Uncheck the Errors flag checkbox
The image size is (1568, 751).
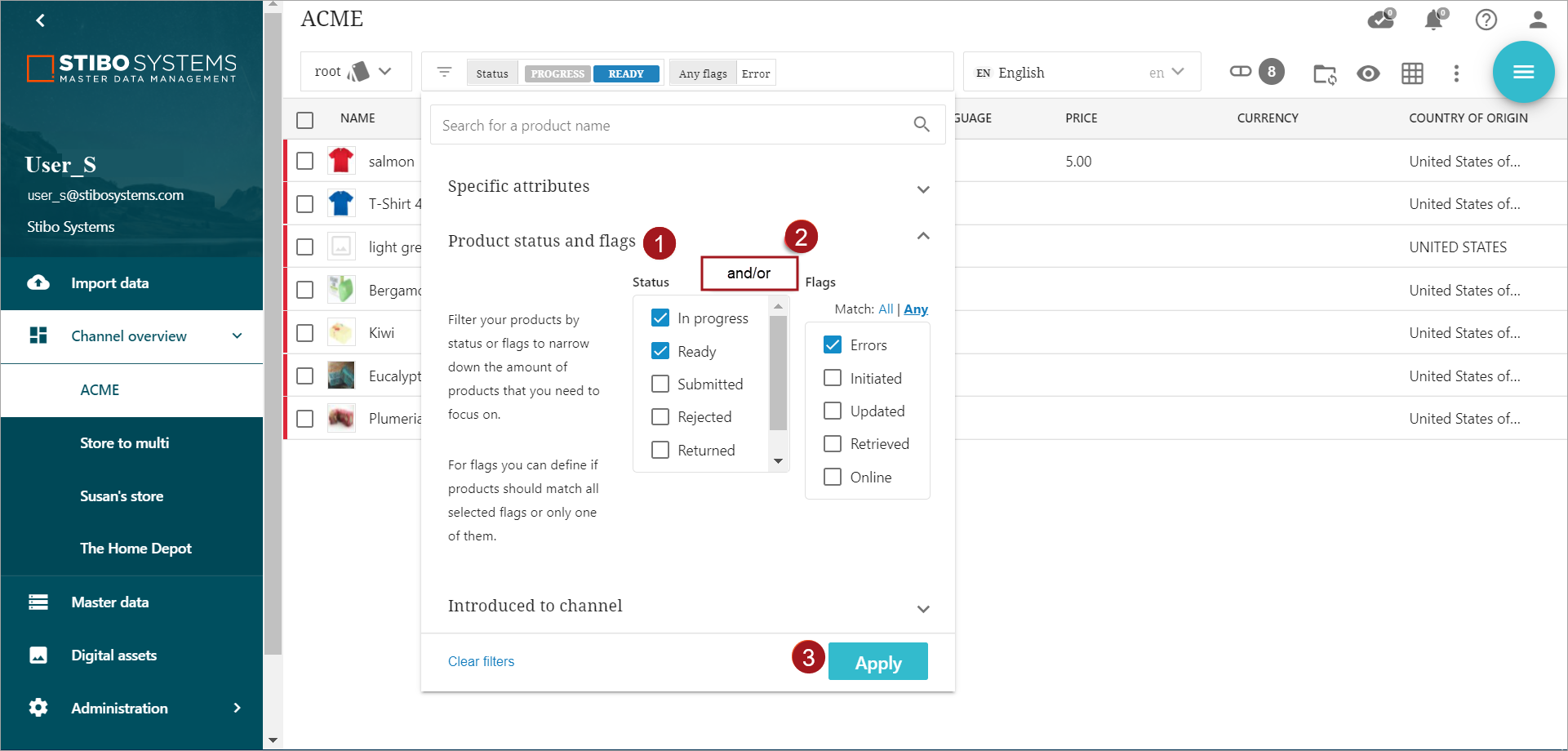(833, 345)
